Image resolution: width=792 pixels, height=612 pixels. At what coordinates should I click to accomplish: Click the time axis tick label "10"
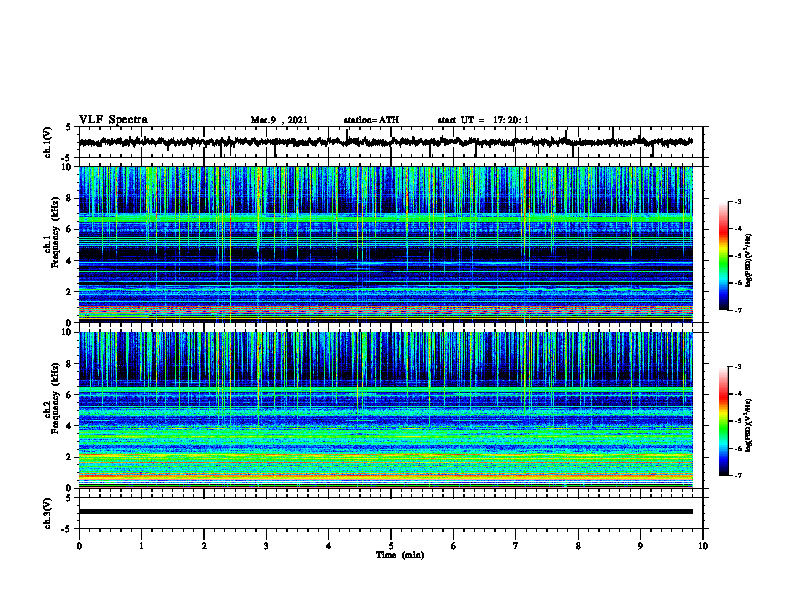(x=703, y=546)
